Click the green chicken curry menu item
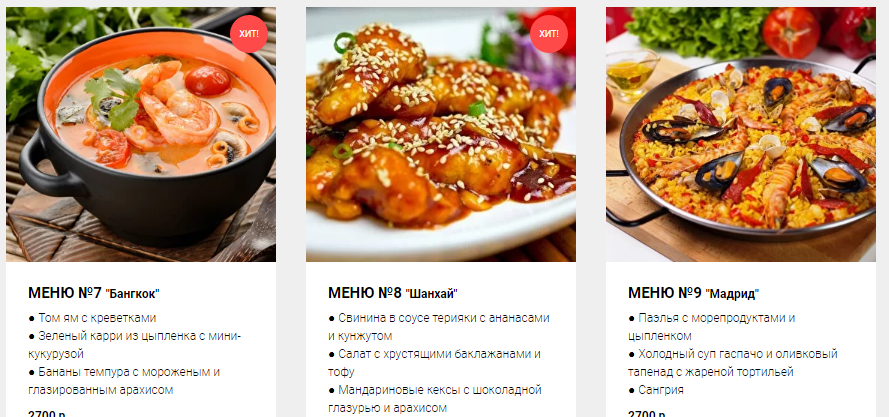The height and width of the screenshot is (417, 889). point(135,345)
